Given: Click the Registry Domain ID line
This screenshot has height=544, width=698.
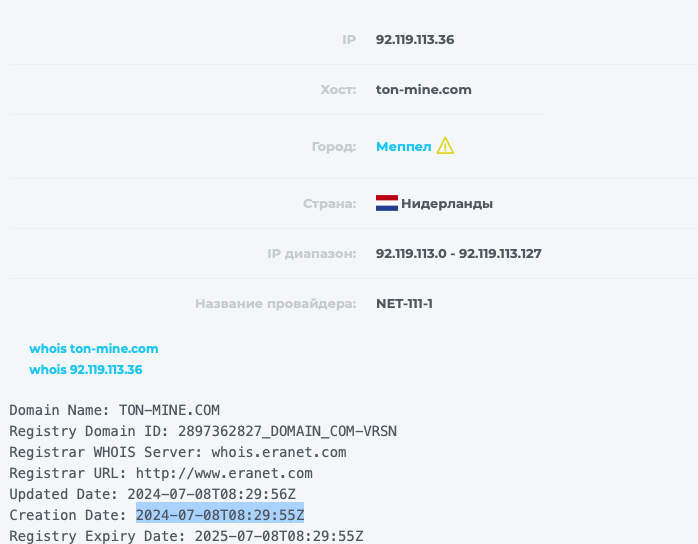Looking at the screenshot, I should [x=203, y=431].
